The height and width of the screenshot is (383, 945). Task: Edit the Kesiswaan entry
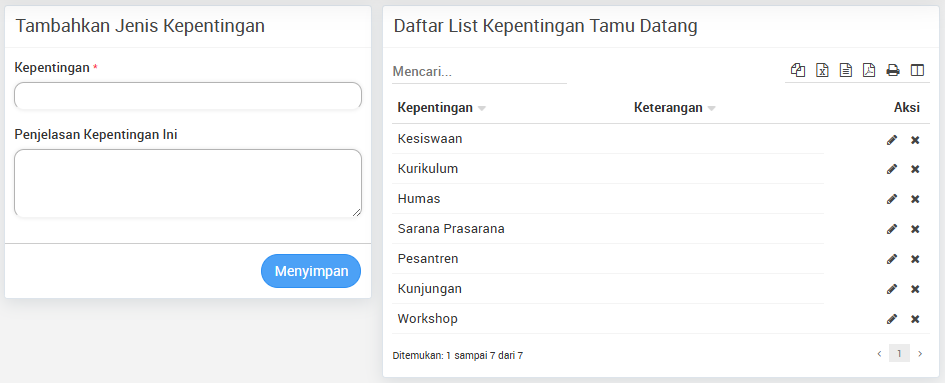pos(892,139)
